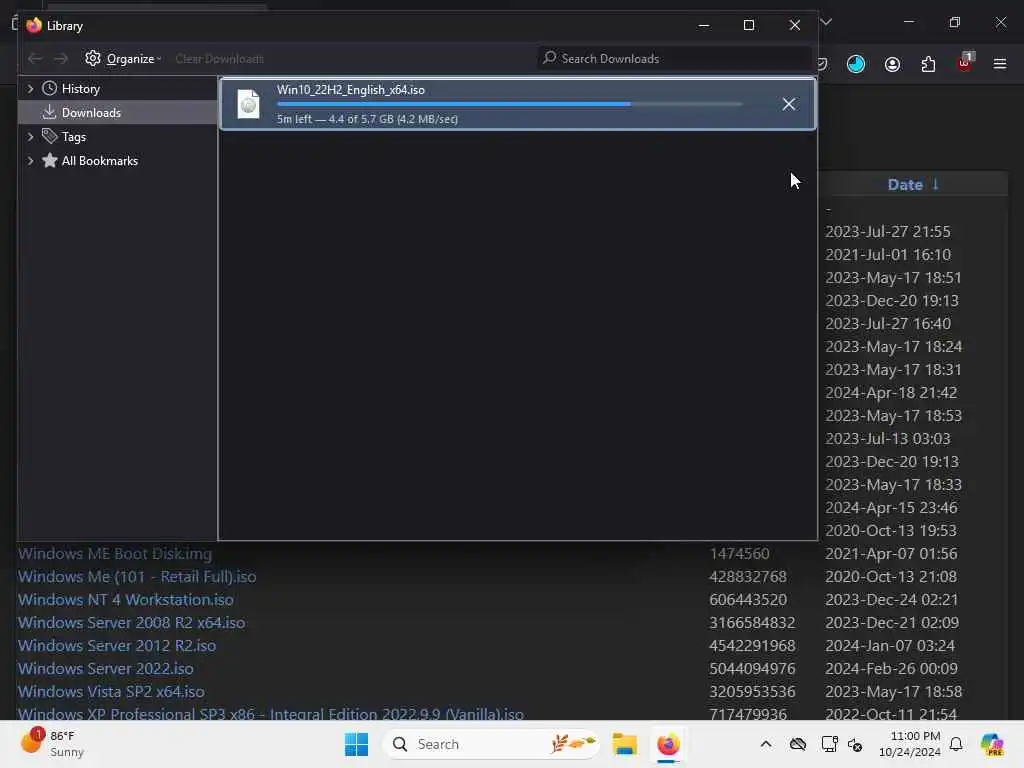Click the download tray icon next to Downloads

[50, 112]
